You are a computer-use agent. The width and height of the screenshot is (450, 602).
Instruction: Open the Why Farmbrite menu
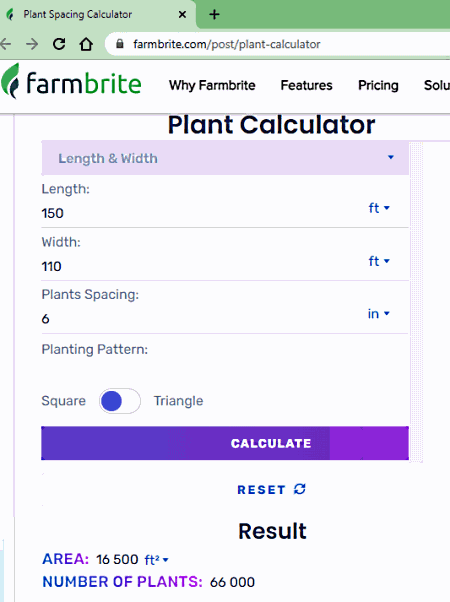pos(212,85)
